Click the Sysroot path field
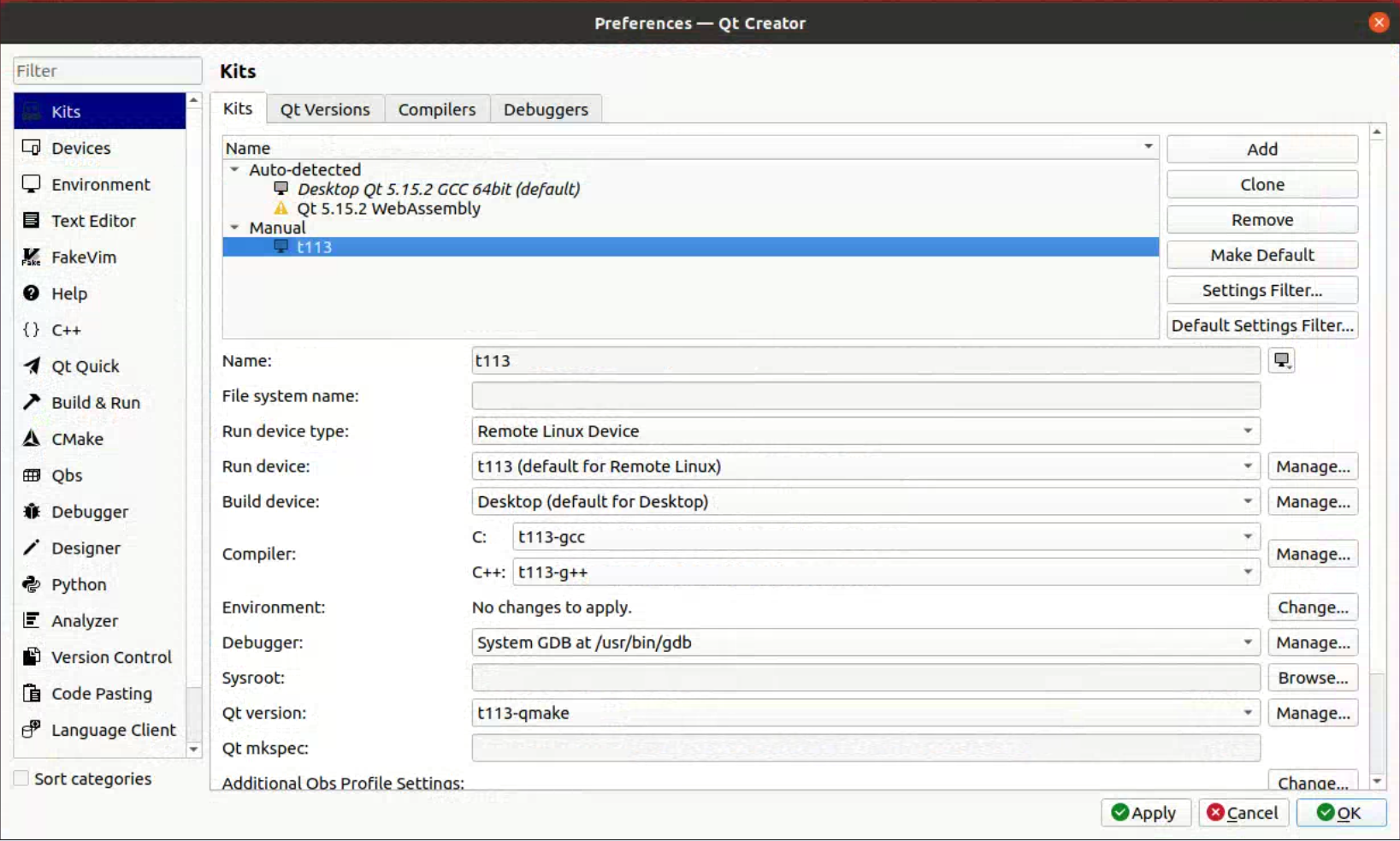This screenshot has height=841, width=1400. pyautogui.click(x=865, y=678)
